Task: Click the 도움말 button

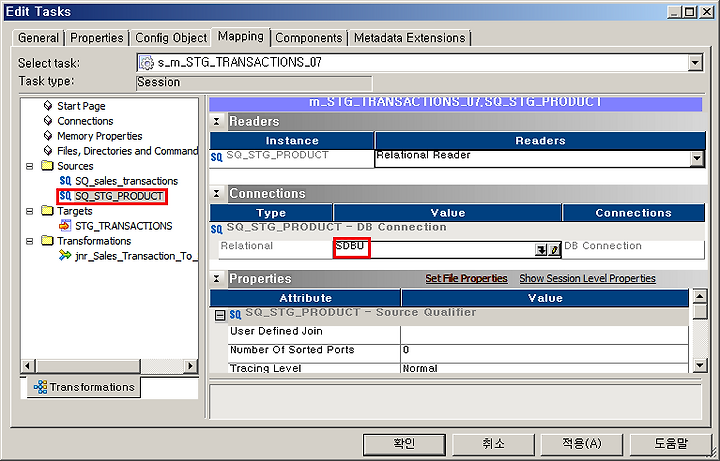Action: point(671,444)
